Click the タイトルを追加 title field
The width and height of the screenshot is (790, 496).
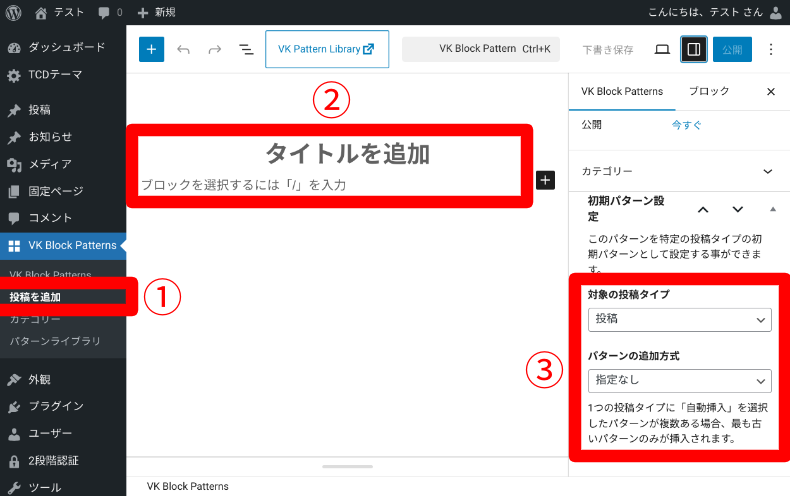pyautogui.click(x=348, y=153)
